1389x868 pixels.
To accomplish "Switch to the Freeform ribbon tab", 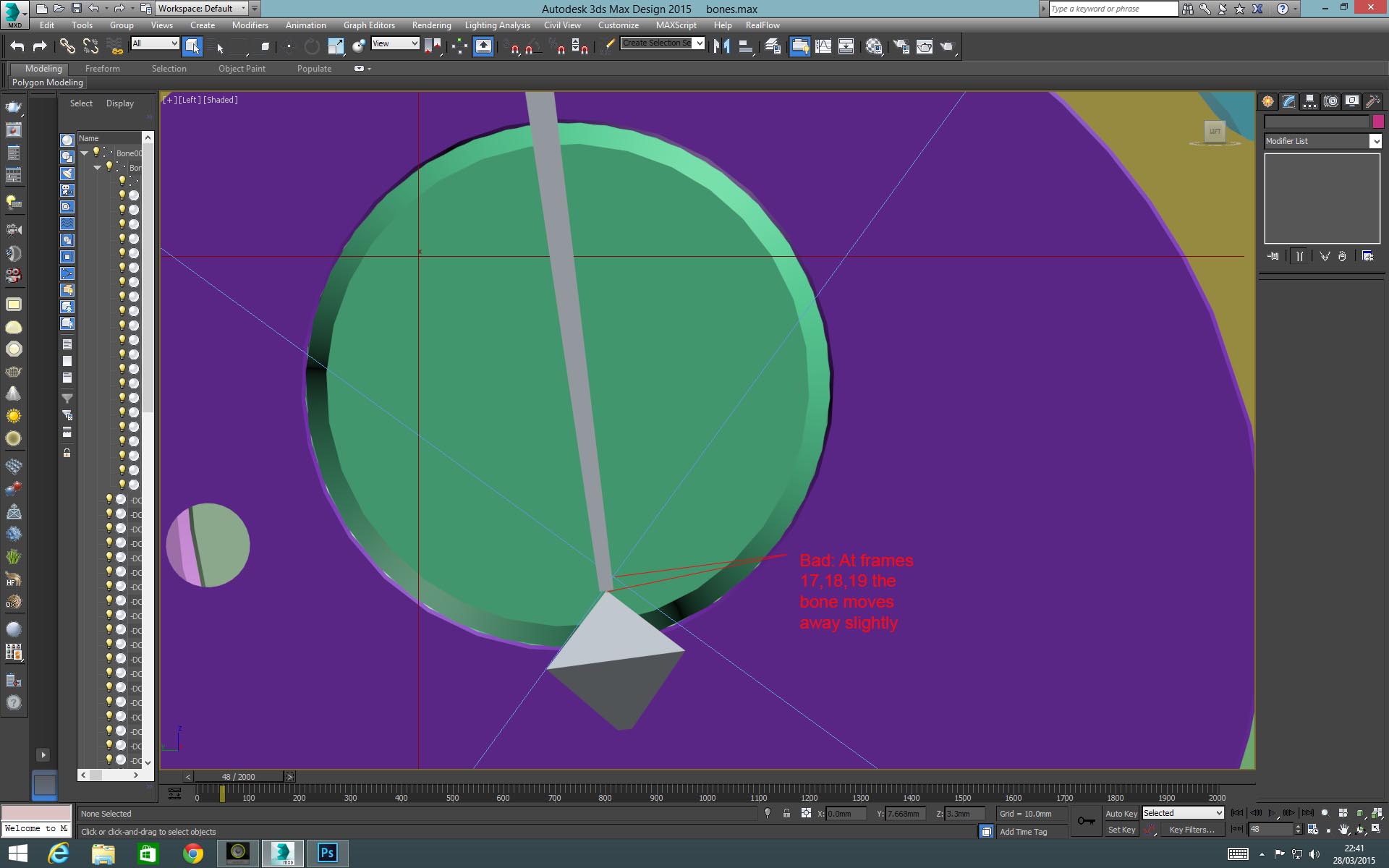I will click(102, 69).
